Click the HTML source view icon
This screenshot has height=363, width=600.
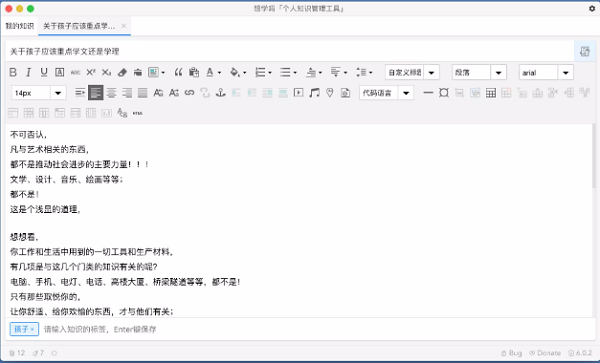tap(138, 113)
